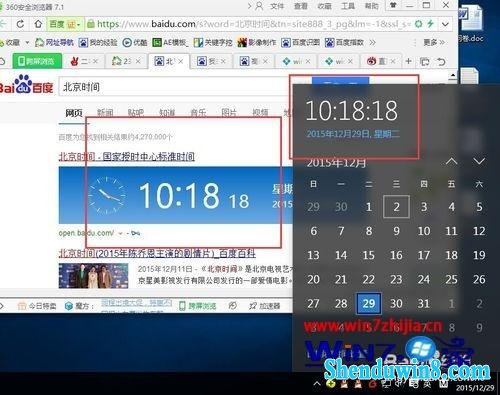The width and height of the screenshot is (500, 395).
Task: Go to next month with down chevron
Action: pos(479,161)
